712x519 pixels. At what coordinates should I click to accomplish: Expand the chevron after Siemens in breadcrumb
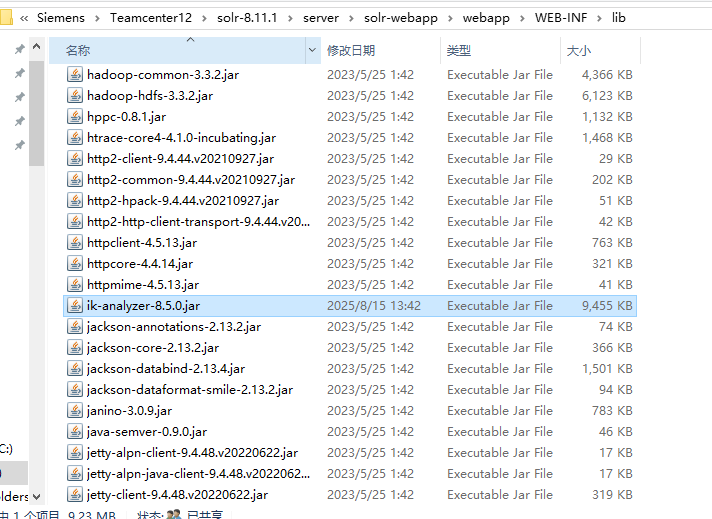pos(97,18)
